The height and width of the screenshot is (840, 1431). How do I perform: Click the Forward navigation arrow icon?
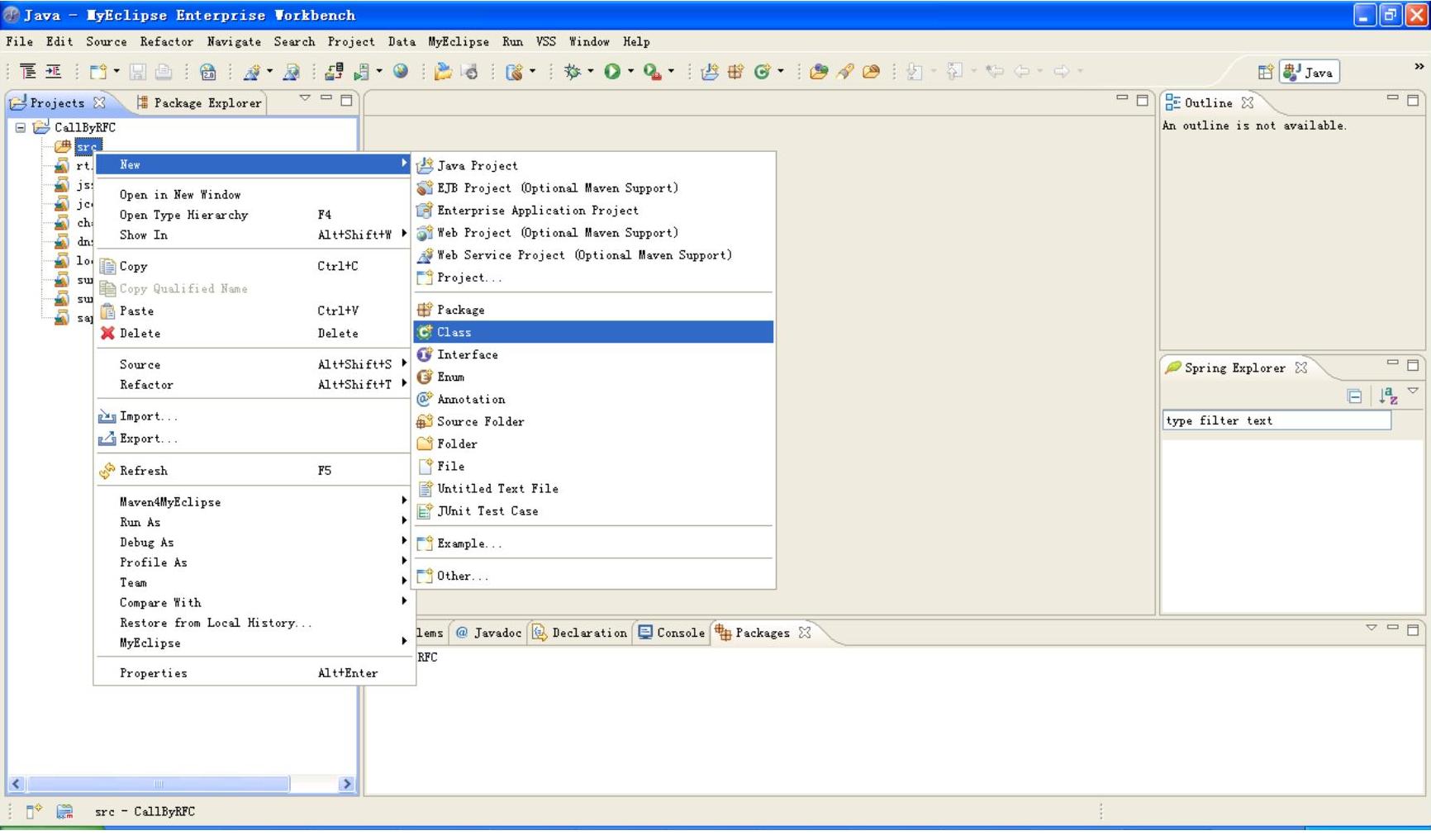[1062, 72]
